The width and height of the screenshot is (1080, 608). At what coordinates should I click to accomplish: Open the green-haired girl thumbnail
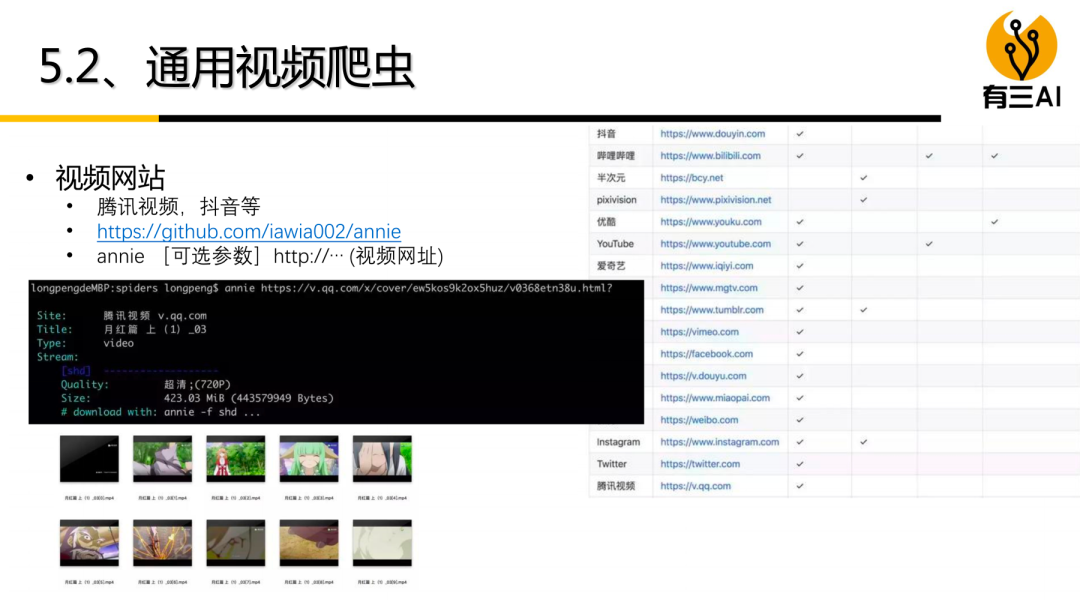pos(309,459)
